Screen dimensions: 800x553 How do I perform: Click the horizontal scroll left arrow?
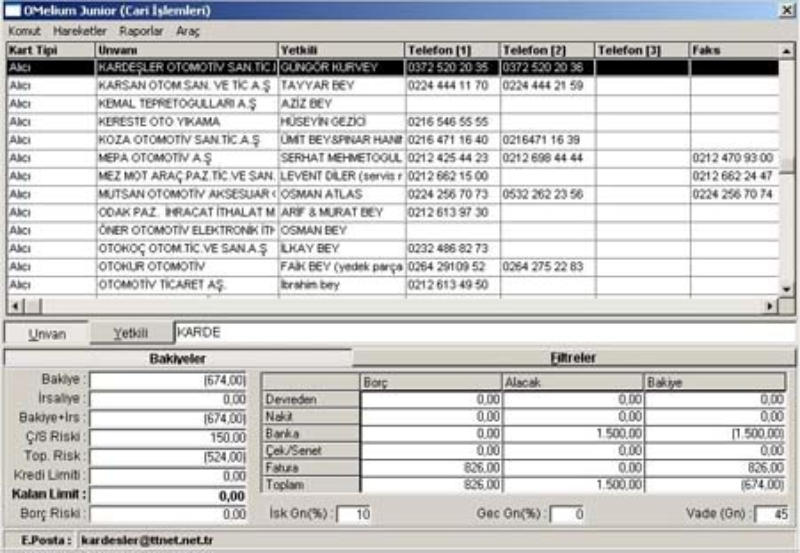[x=15, y=306]
